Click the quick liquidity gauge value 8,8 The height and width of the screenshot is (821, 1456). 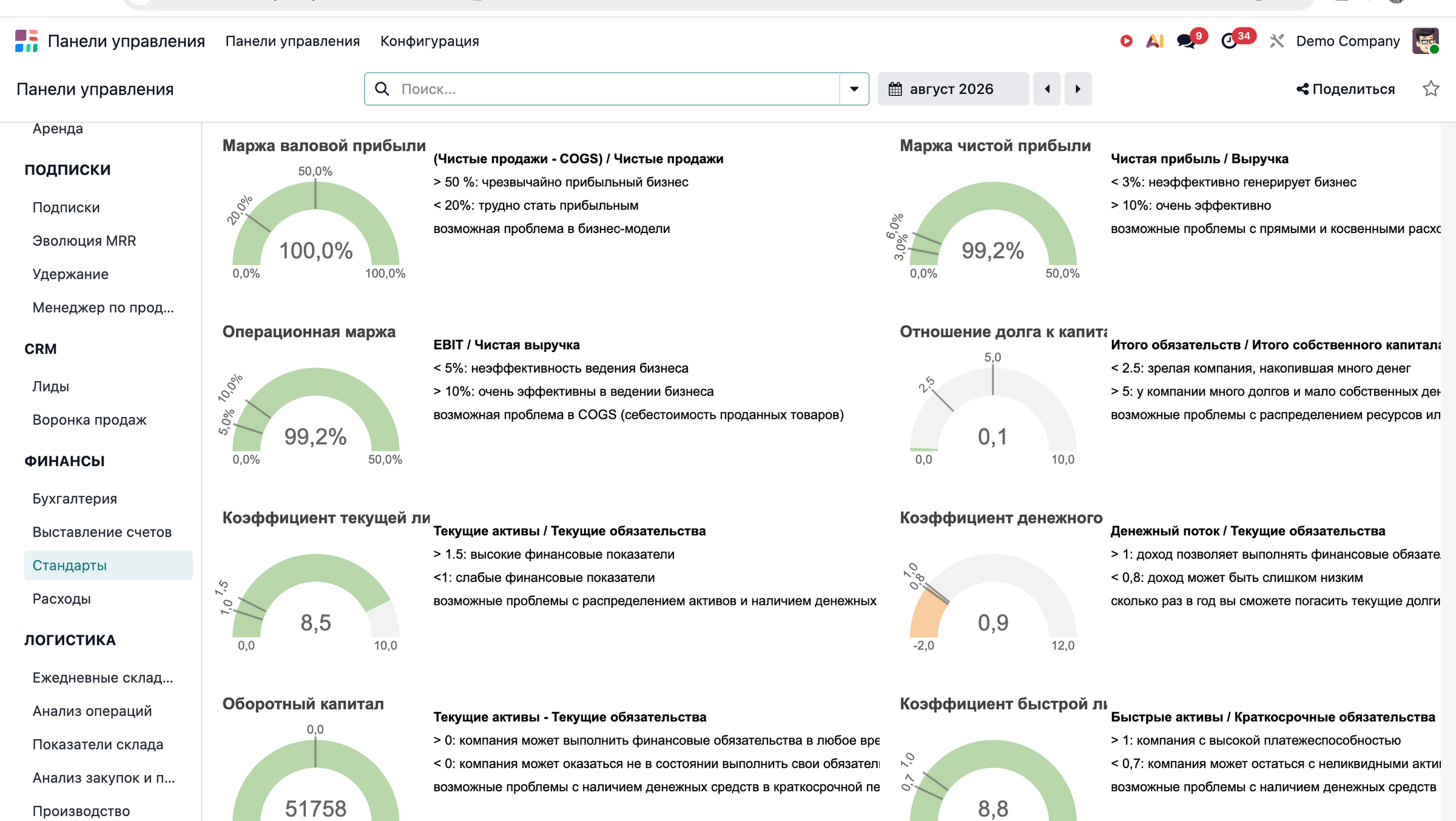(993, 808)
